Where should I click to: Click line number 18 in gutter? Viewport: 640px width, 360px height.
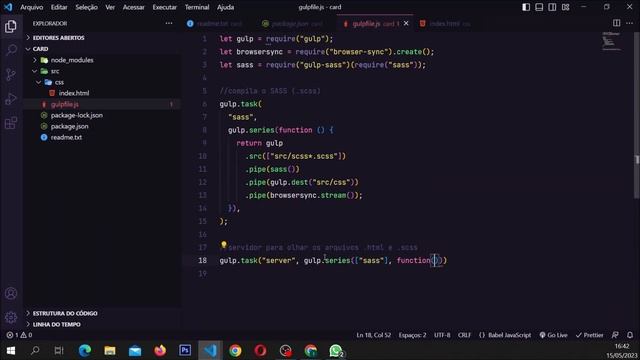(x=202, y=260)
